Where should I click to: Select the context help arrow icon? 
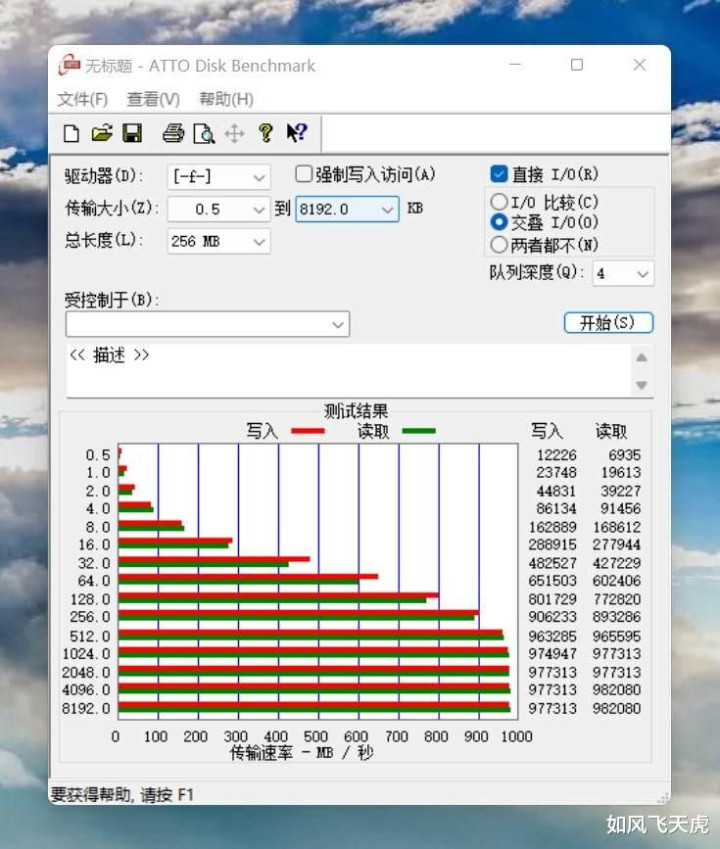pyautogui.click(x=297, y=133)
